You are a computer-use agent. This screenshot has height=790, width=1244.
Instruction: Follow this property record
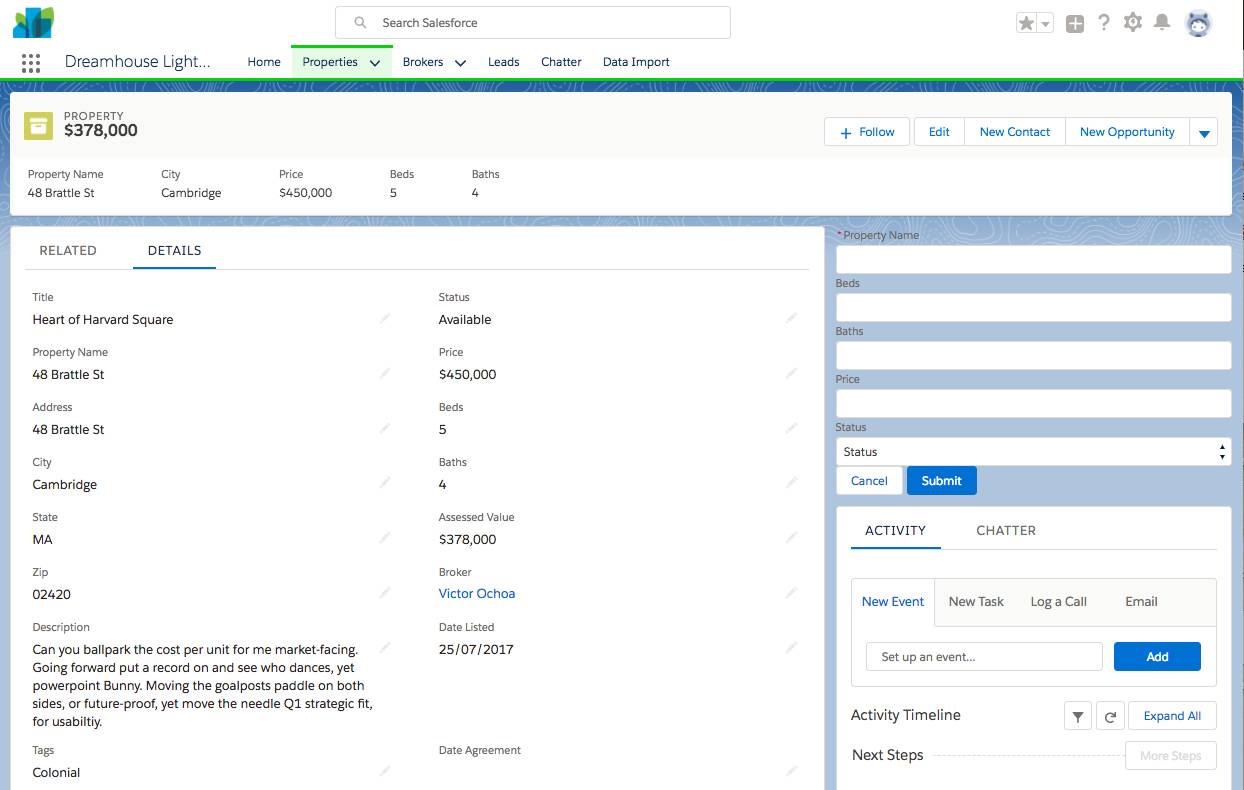point(867,132)
